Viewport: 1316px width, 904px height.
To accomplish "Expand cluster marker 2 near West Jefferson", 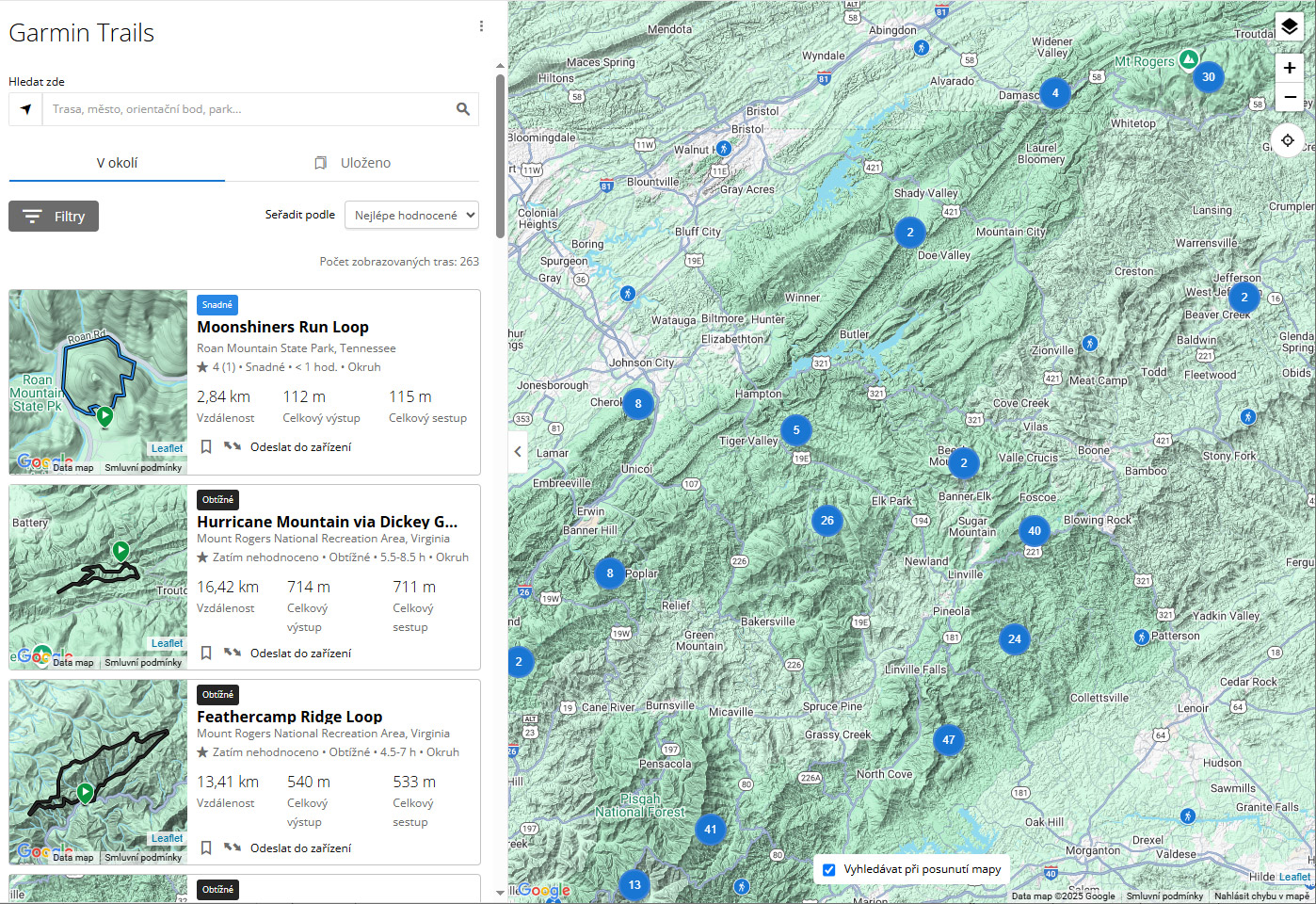I will 1244,297.
